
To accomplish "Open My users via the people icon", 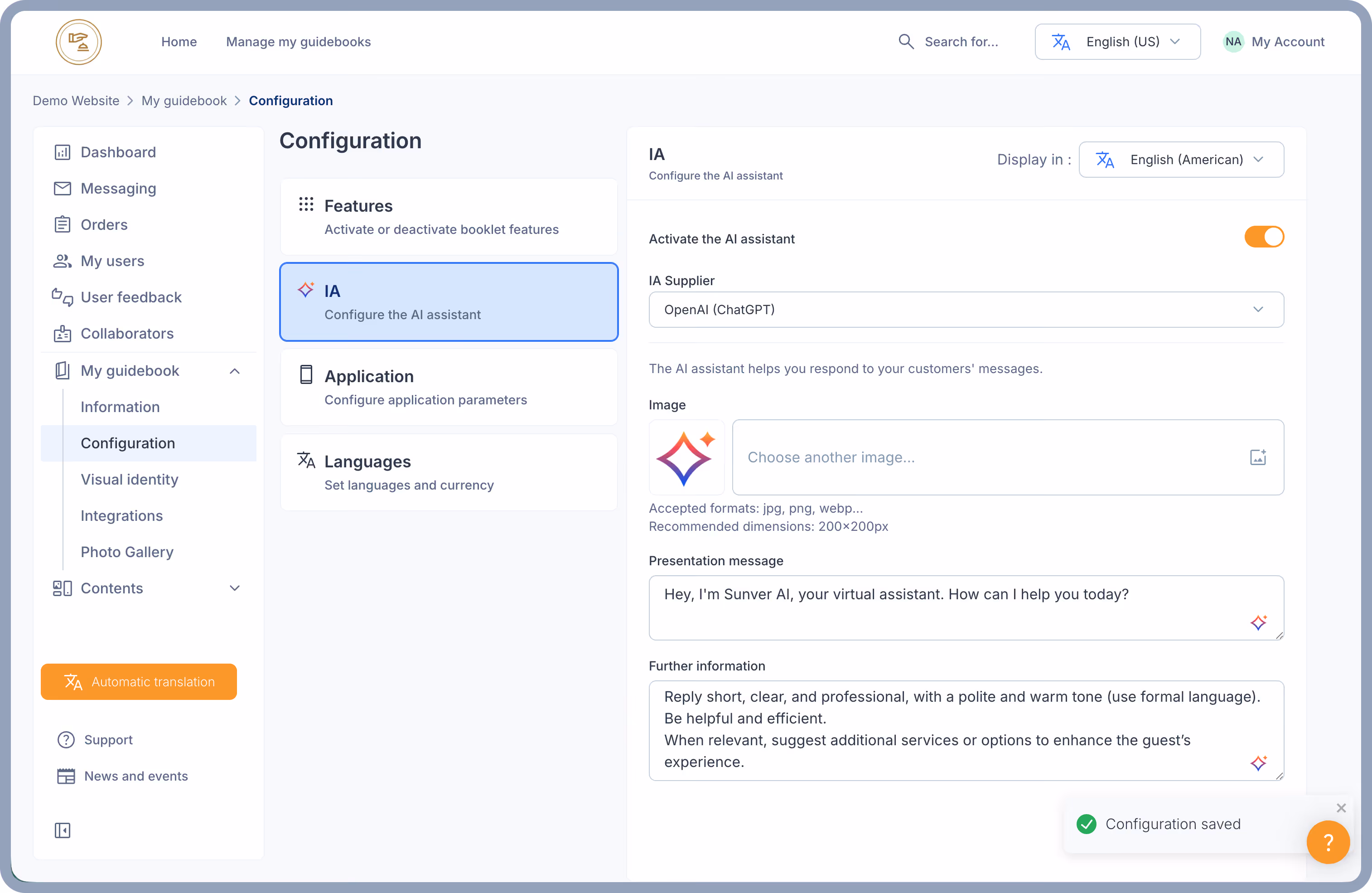I will click(63, 261).
